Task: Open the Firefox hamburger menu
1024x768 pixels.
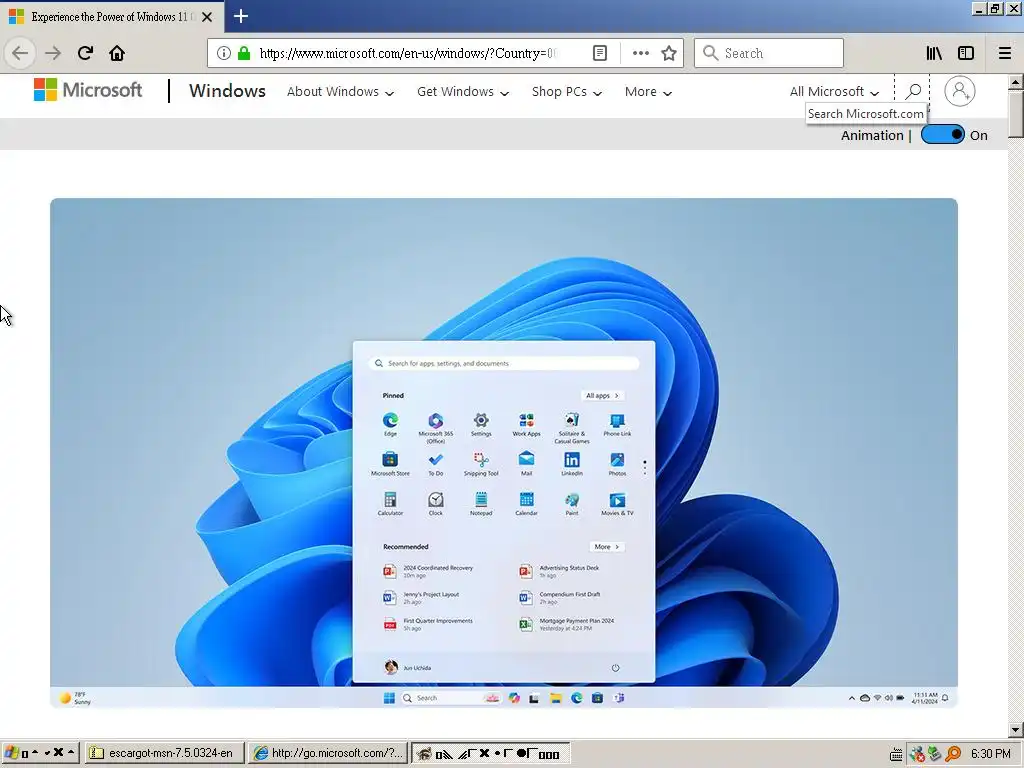Action: 1005,53
